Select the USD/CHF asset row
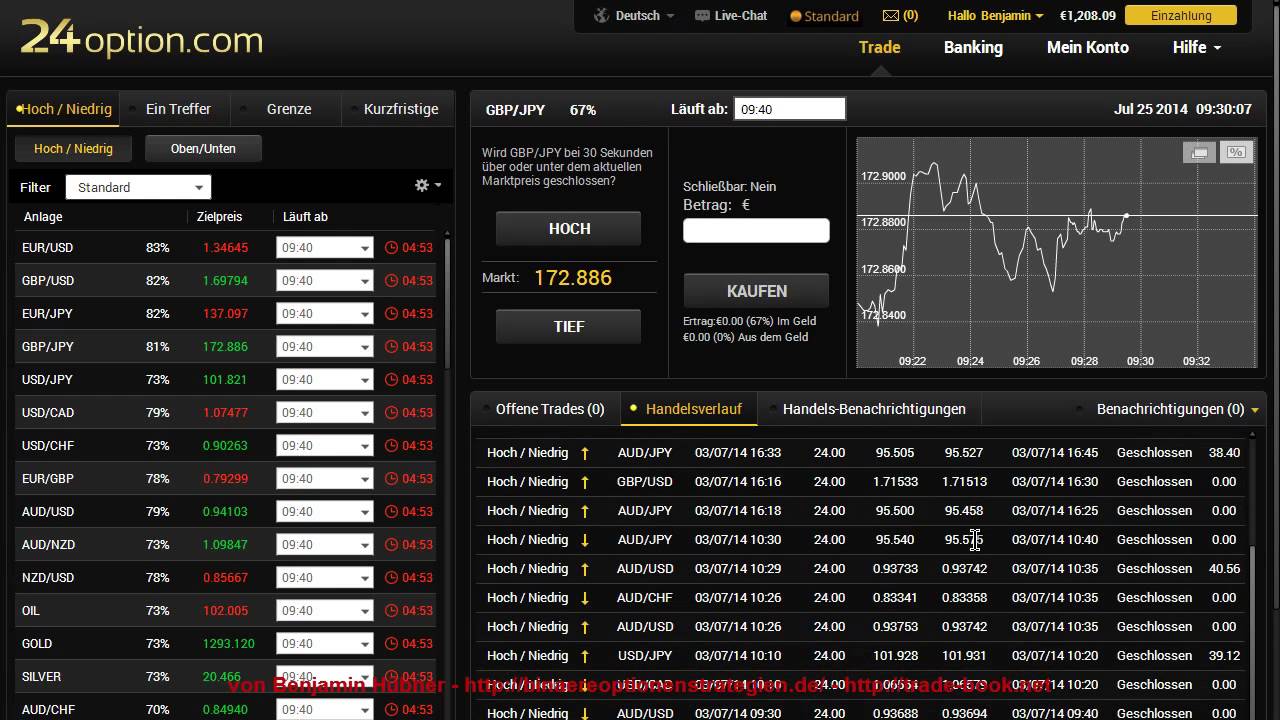Screen dimensions: 1280x720 (x=225, y=446)
